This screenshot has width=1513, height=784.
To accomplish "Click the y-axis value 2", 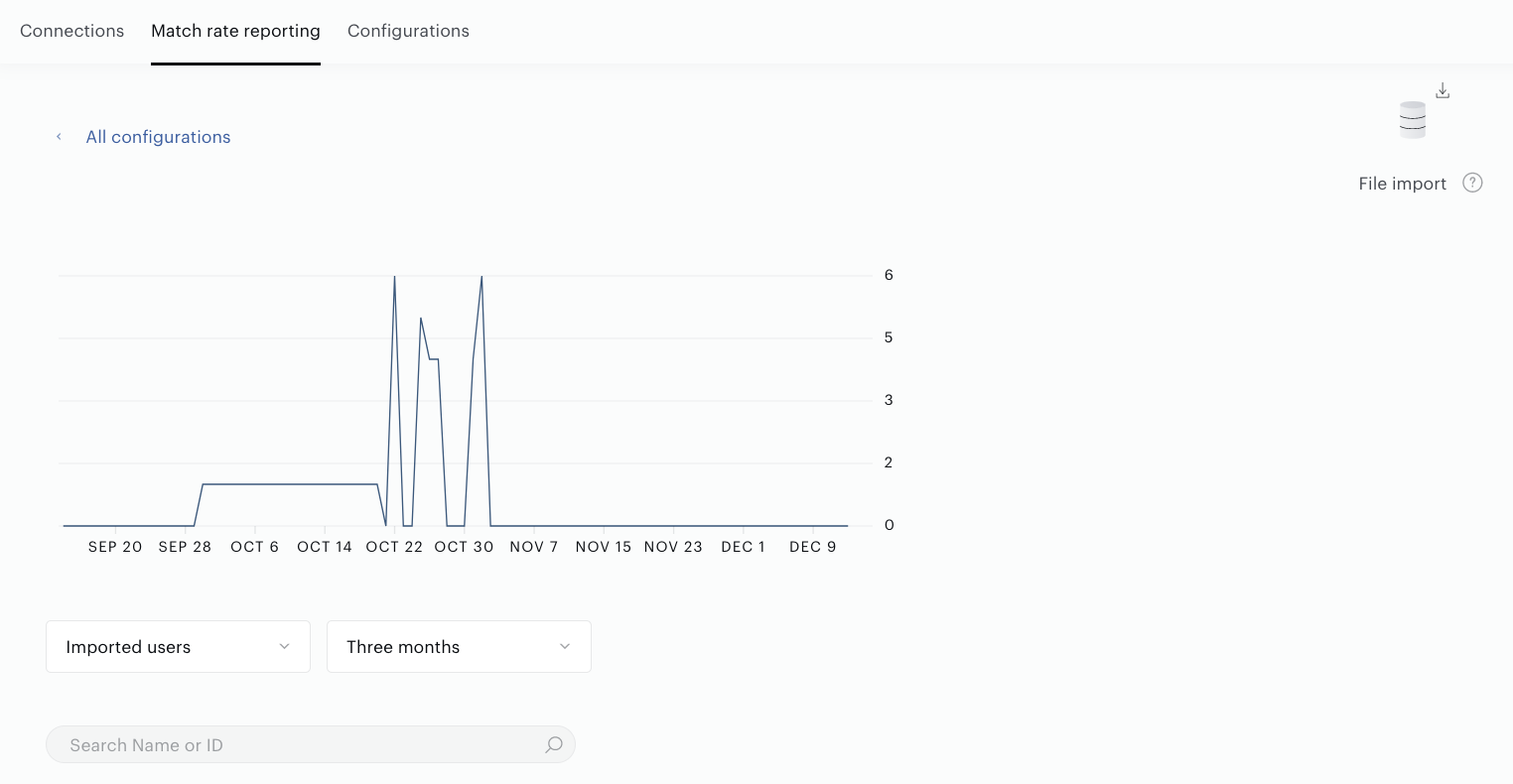I will (x=889, y=462).
